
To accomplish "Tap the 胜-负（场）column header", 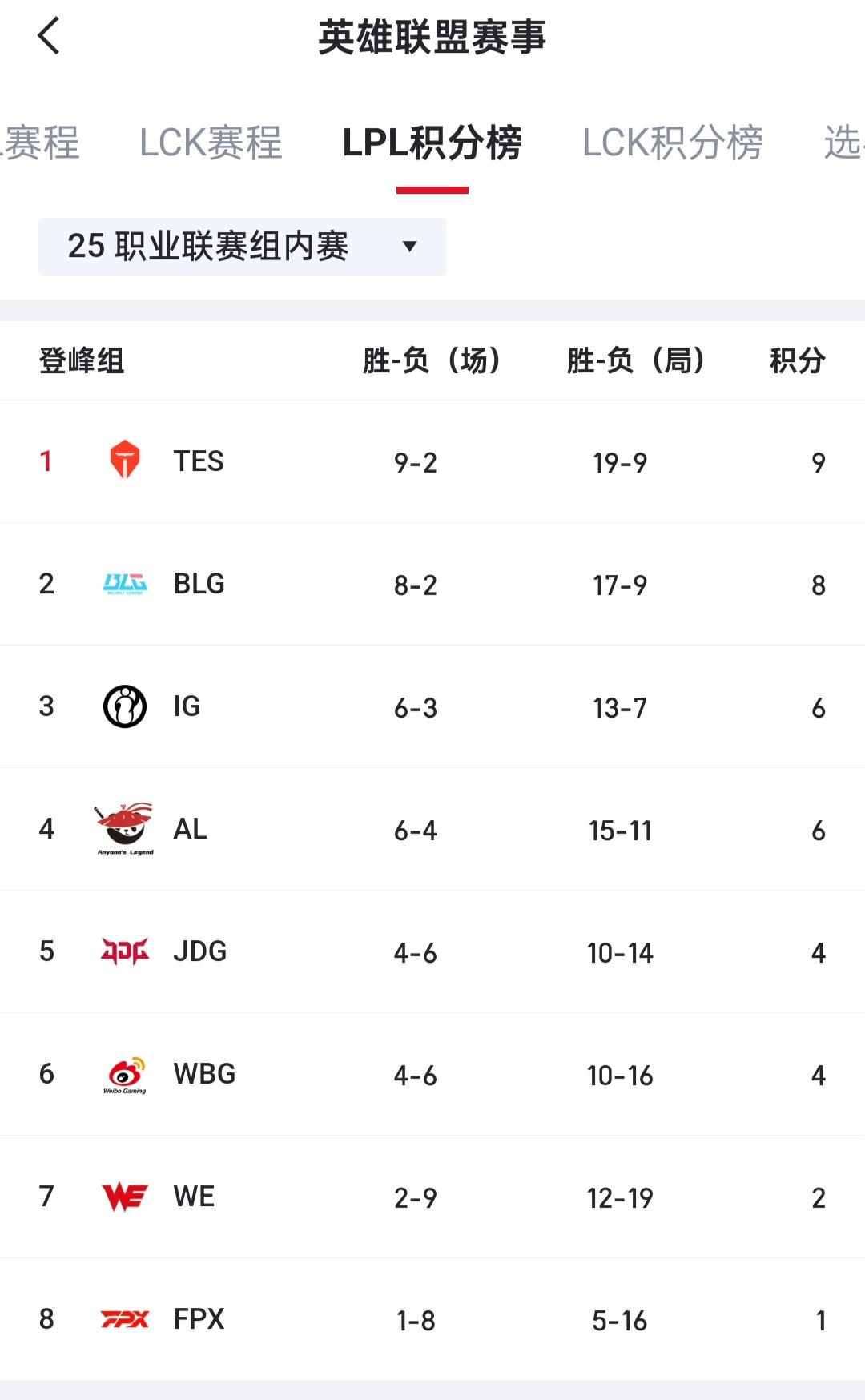I will pos(432,360).
